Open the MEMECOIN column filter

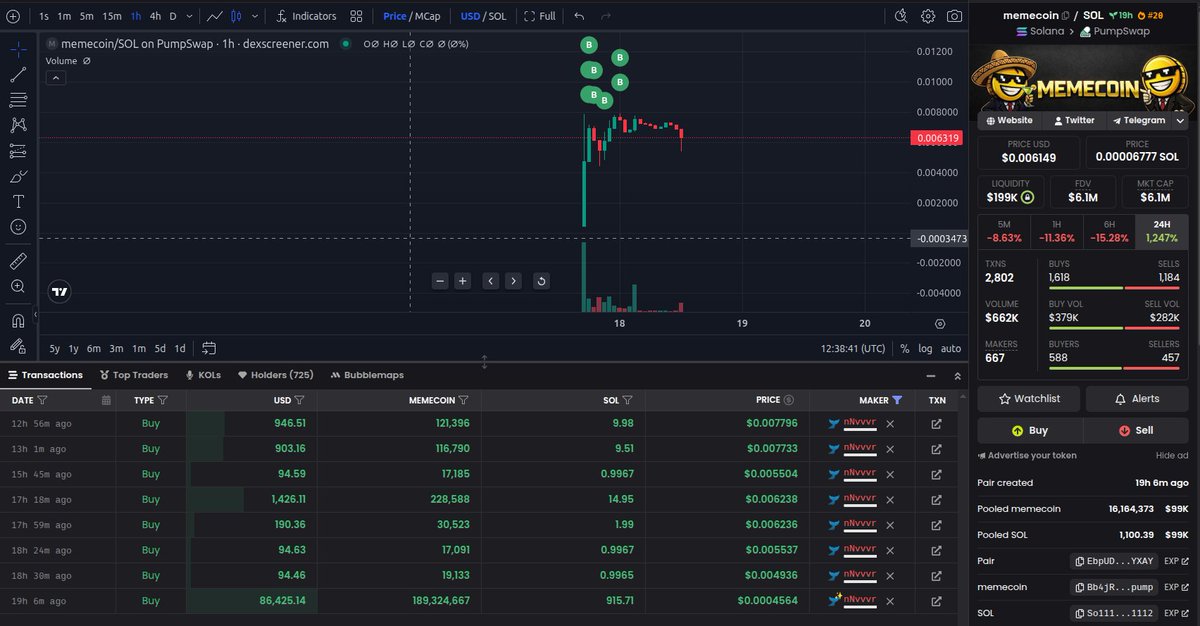tap(463, 400)
